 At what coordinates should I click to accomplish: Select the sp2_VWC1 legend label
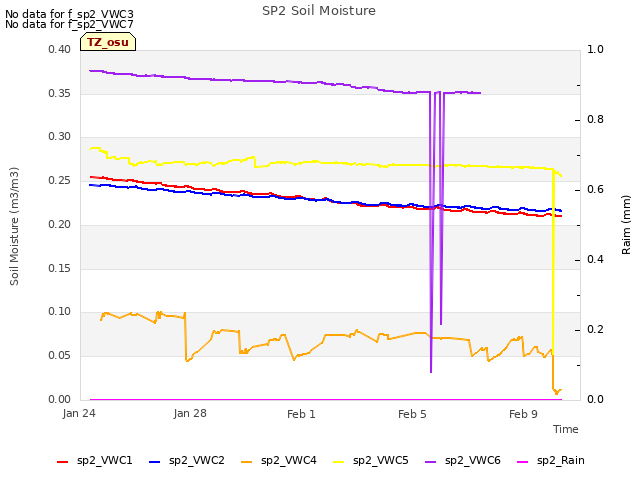(104, 460)
